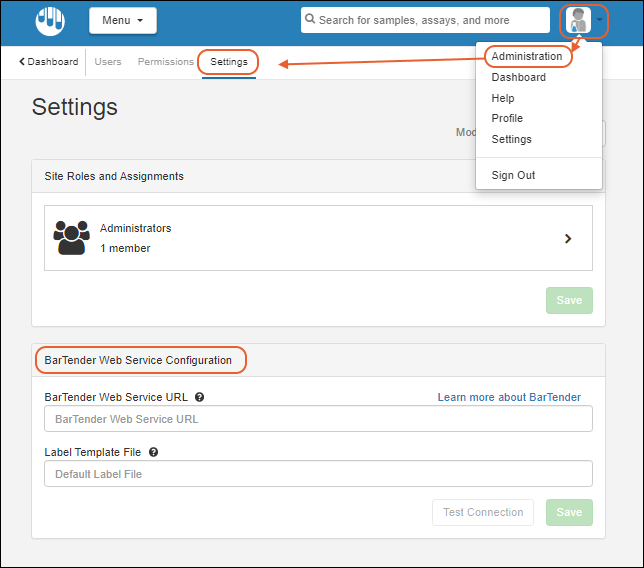Click the BarTender Web Service URL field
Screen dimensions: 644x568
(x=318, y=419)
